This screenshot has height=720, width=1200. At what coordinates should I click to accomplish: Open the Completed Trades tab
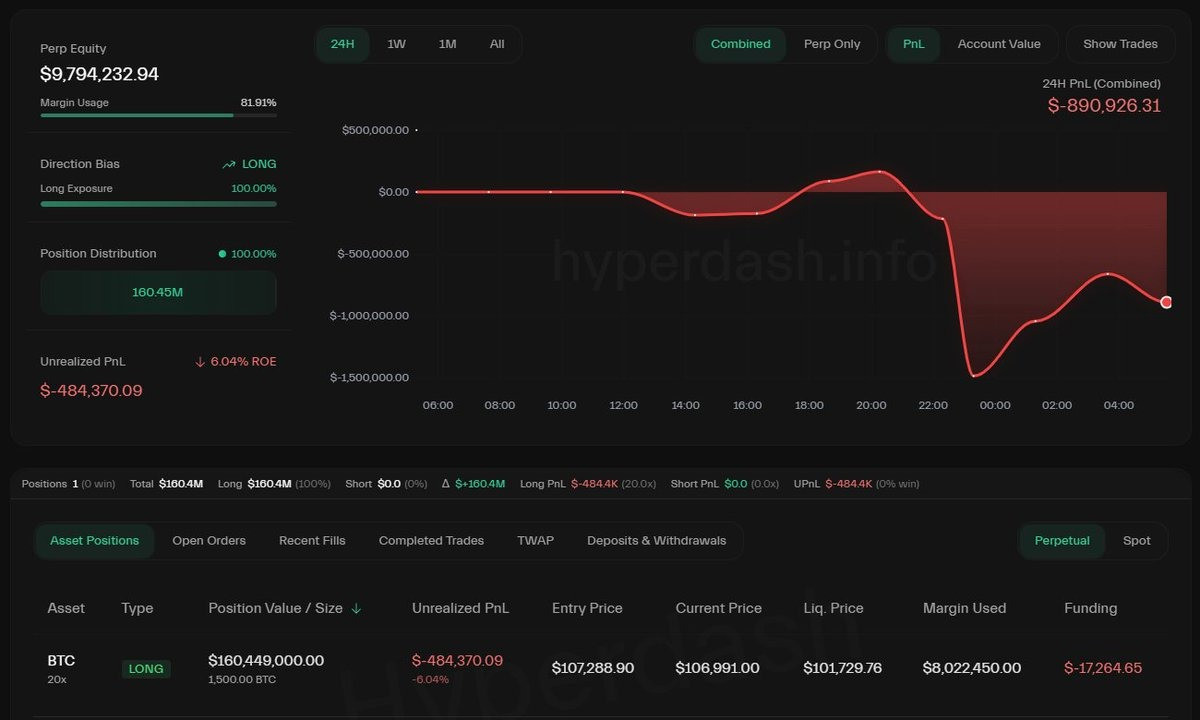pos(431,540)
